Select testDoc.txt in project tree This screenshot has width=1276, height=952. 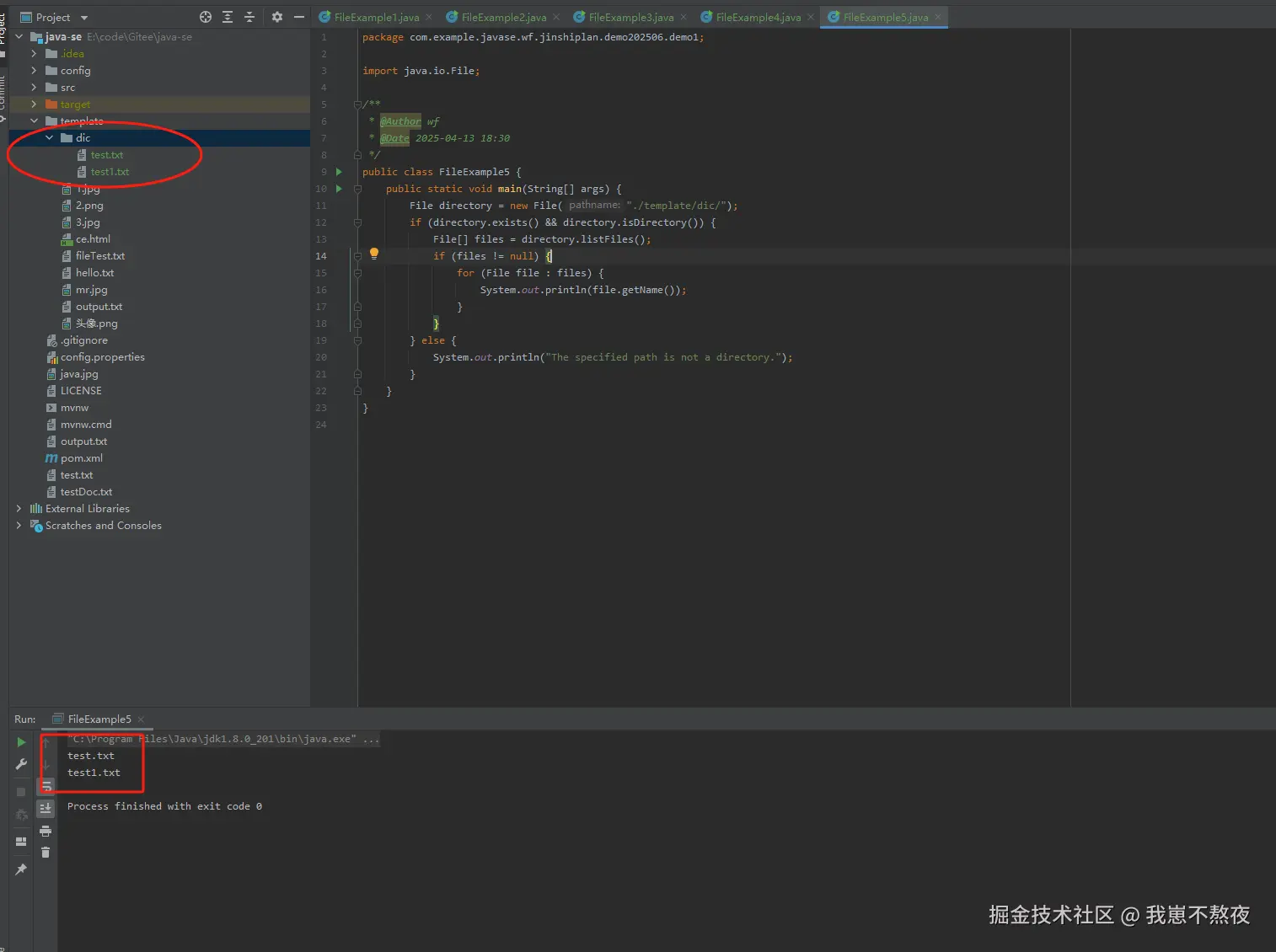coord(86,492)
